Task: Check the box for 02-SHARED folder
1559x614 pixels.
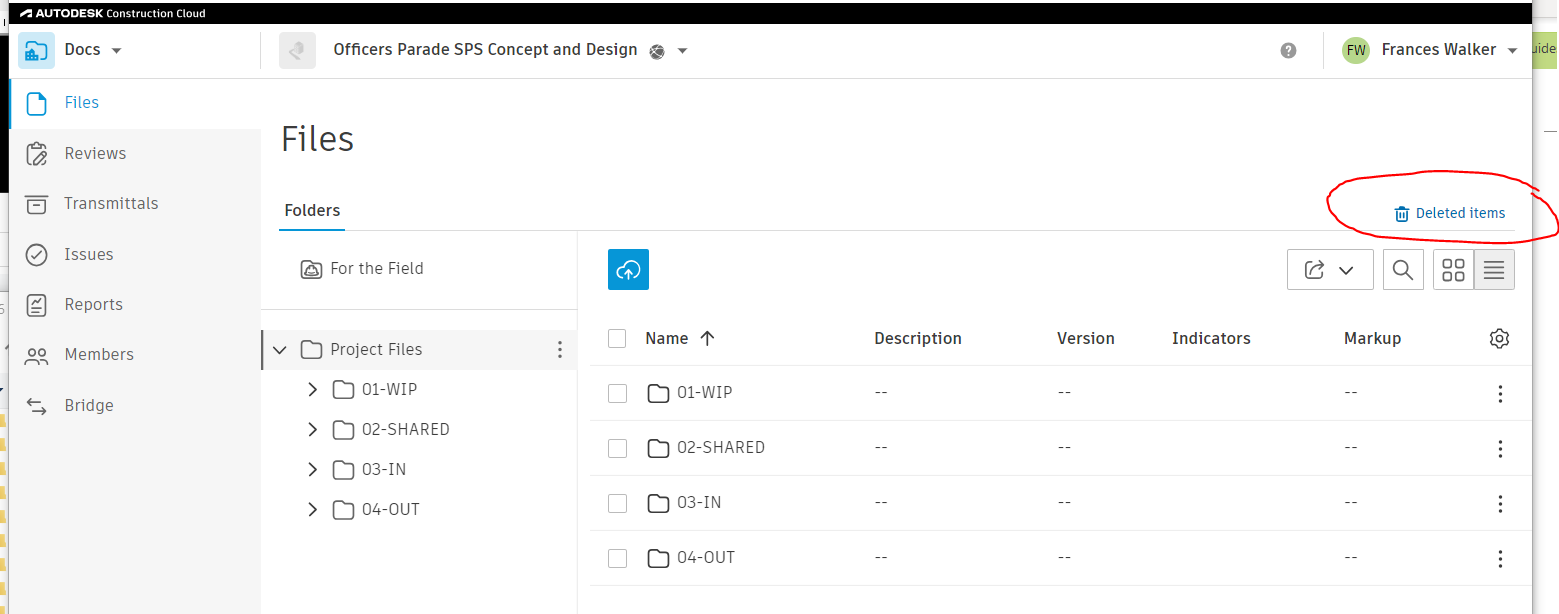Action: pos(617,449)
